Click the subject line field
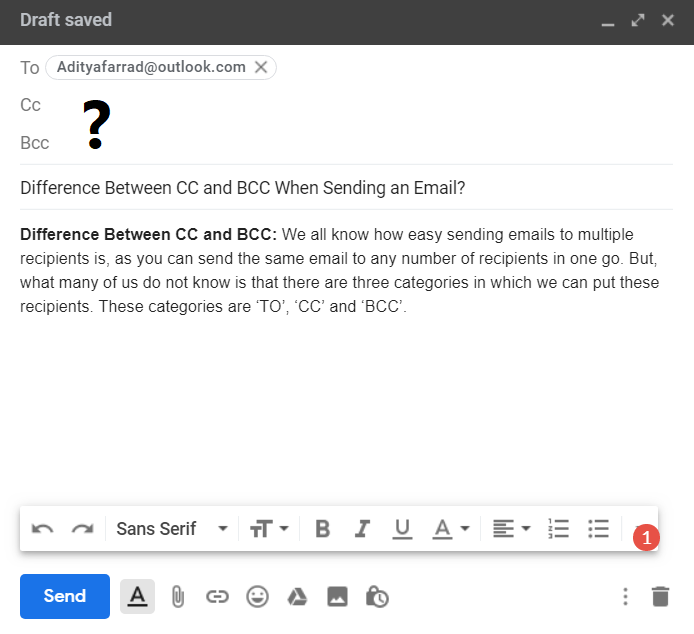Image resolution: width=694 pixels, height=634 pixels. click(346, 188)
